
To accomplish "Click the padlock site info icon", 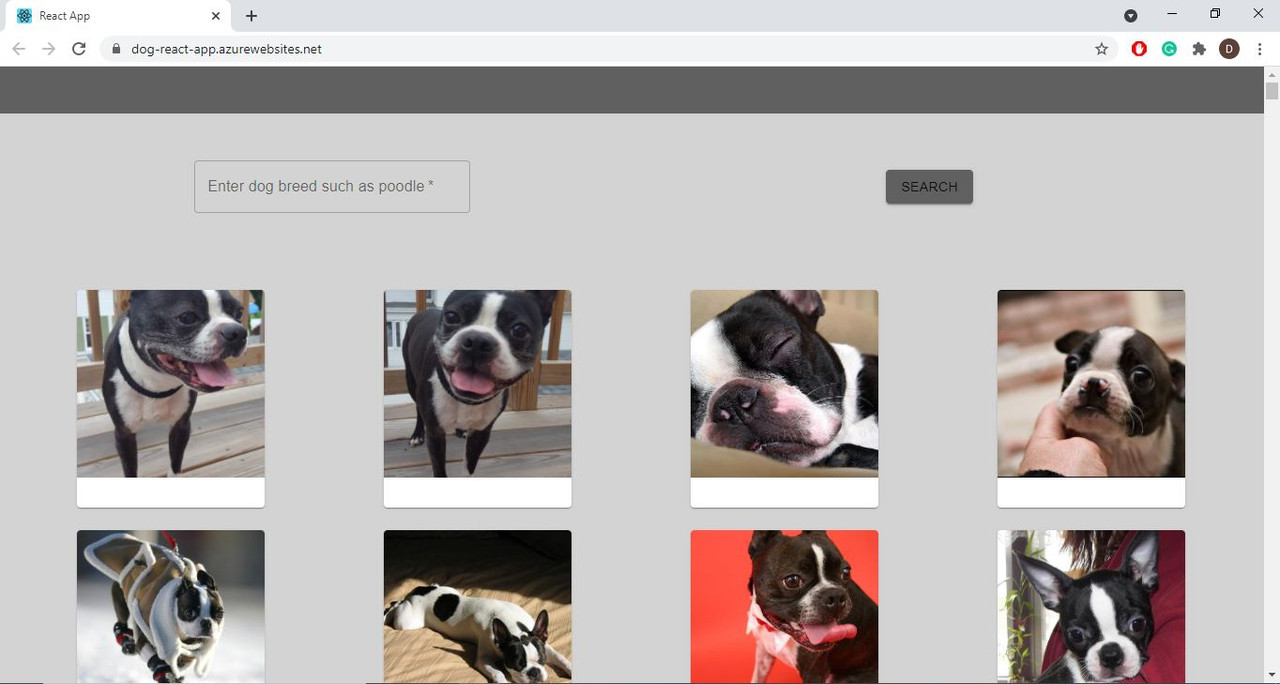I will point(116,49).
